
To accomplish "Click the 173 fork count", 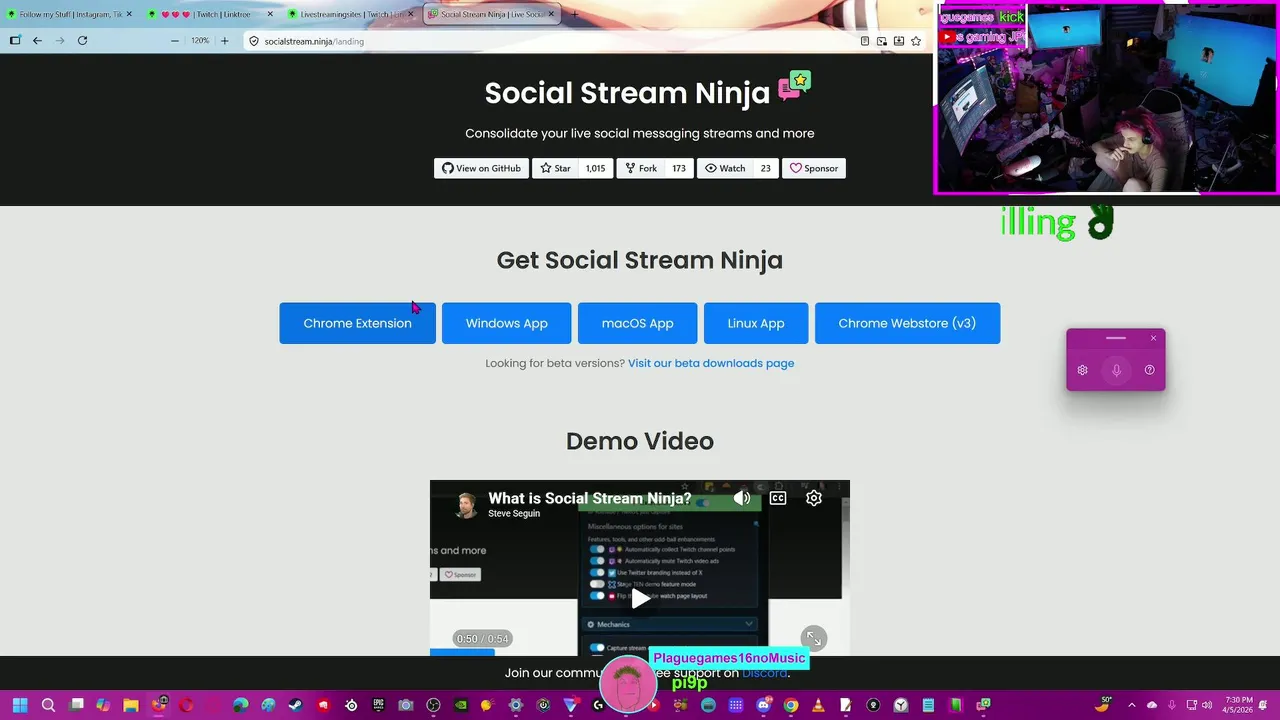I will point(679,168).
